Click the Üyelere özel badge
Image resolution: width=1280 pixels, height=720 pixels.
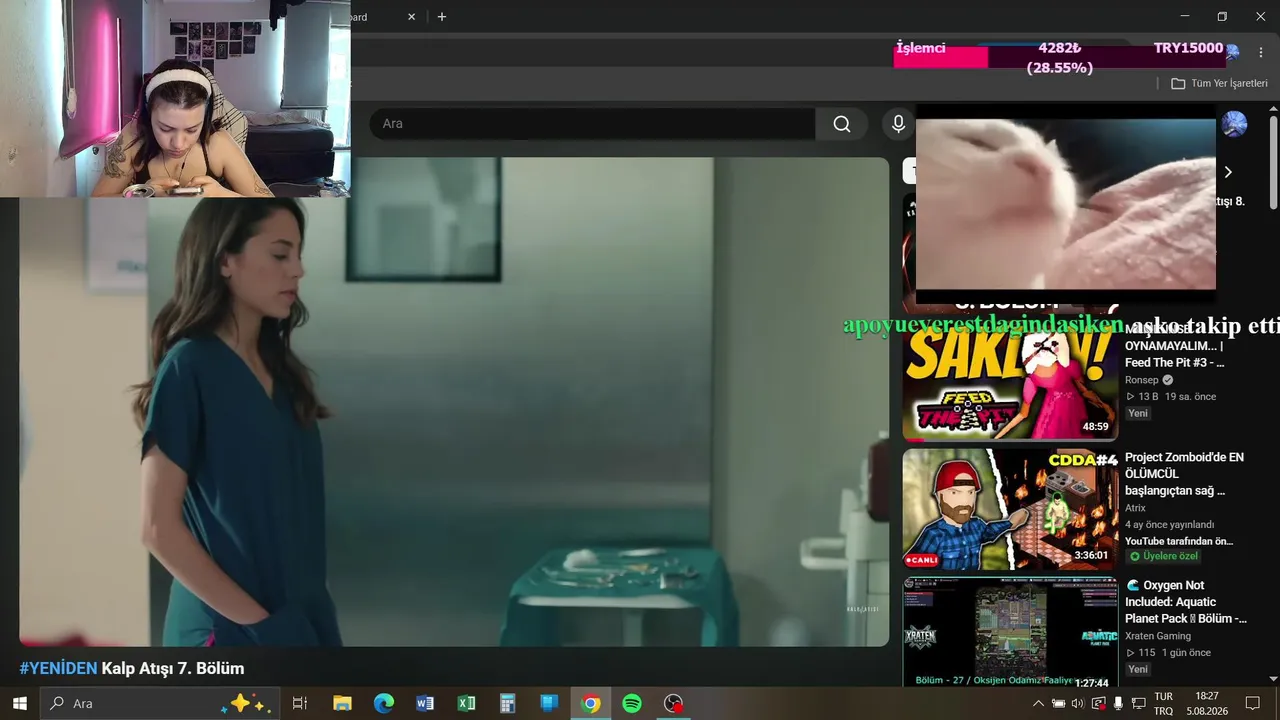coord(1163,556)
